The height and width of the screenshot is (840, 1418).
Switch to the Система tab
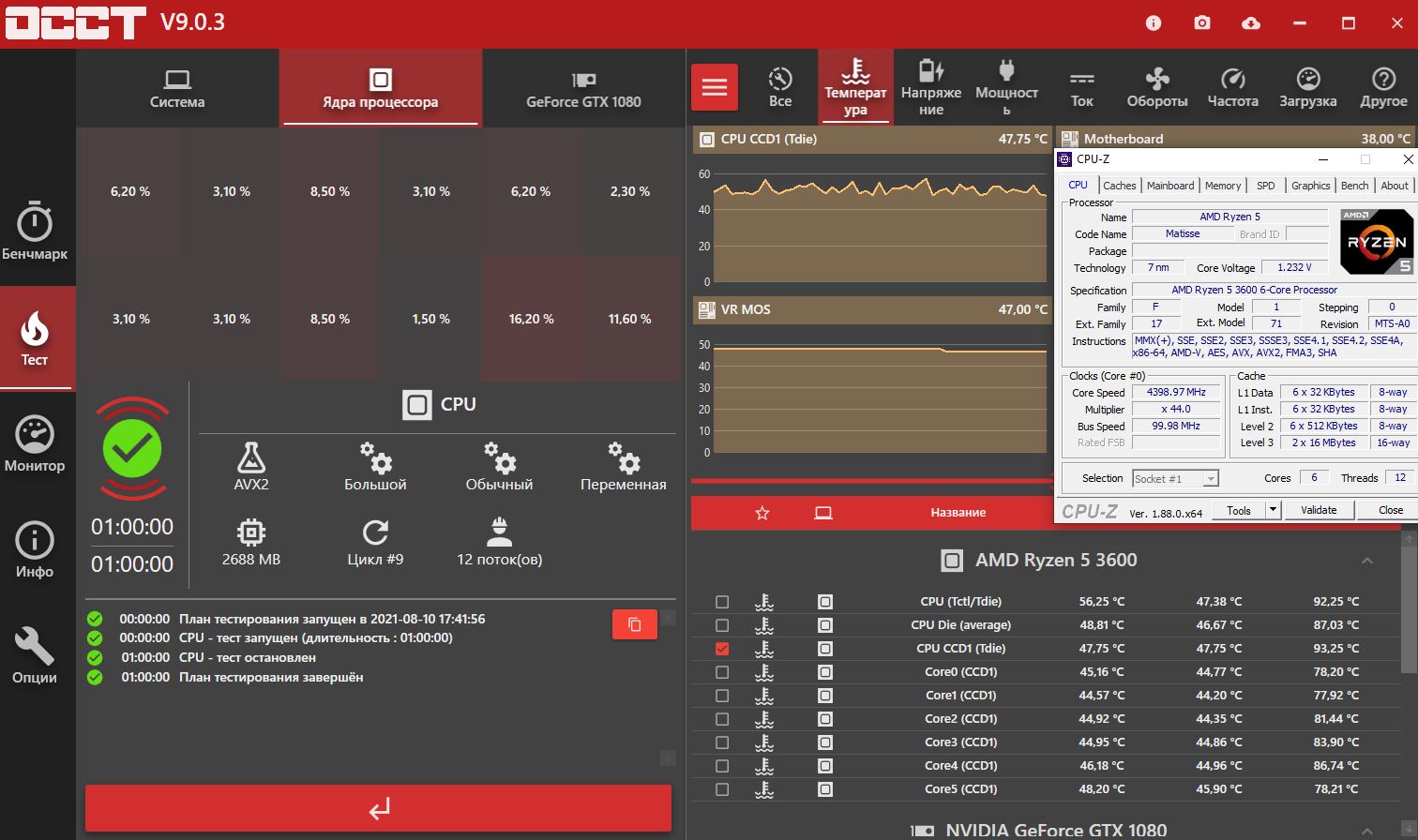(x=177, y=89)
